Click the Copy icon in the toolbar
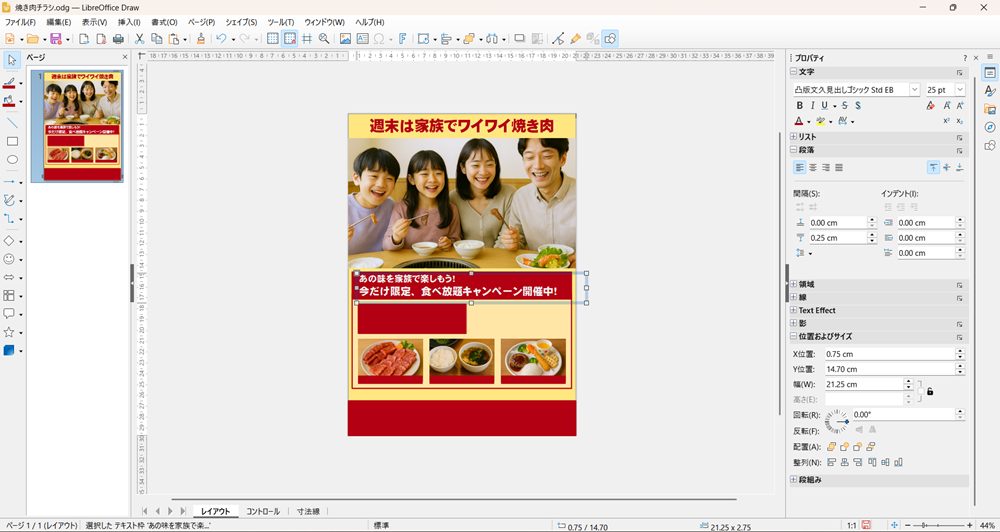The image size is (1000, 532). [x=156, y=39]
